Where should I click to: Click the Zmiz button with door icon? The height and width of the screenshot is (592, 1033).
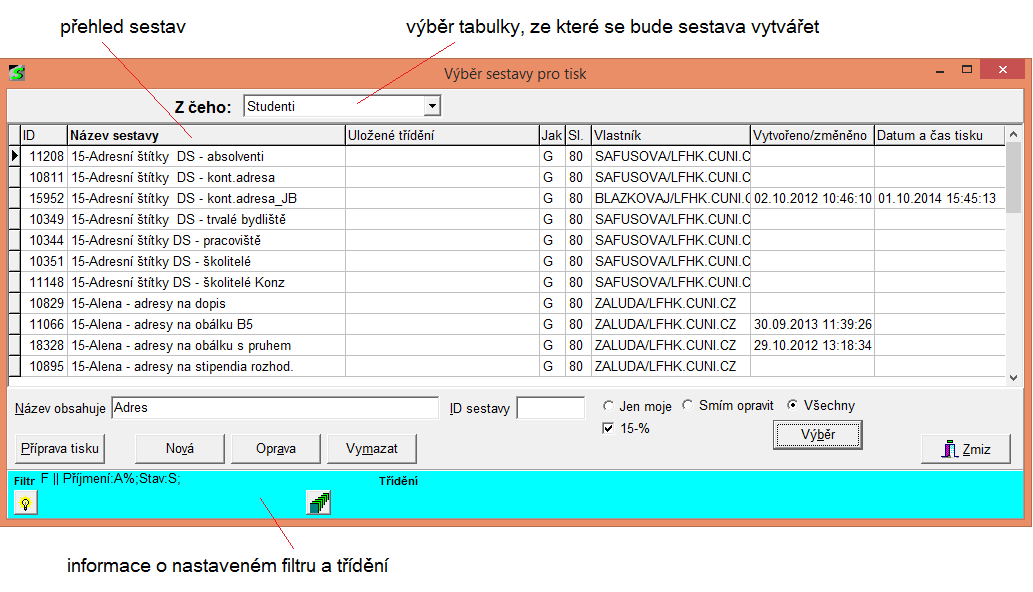(965, 449)
